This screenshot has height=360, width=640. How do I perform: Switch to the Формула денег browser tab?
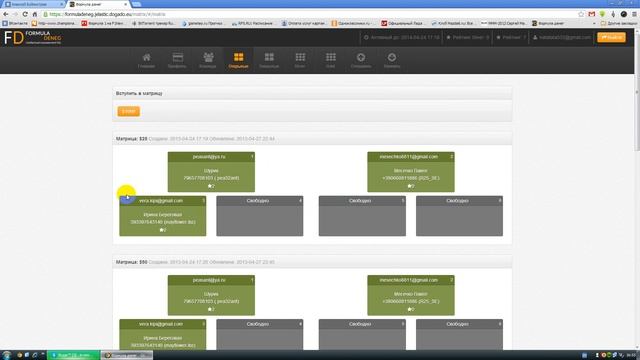pos(98,4)
